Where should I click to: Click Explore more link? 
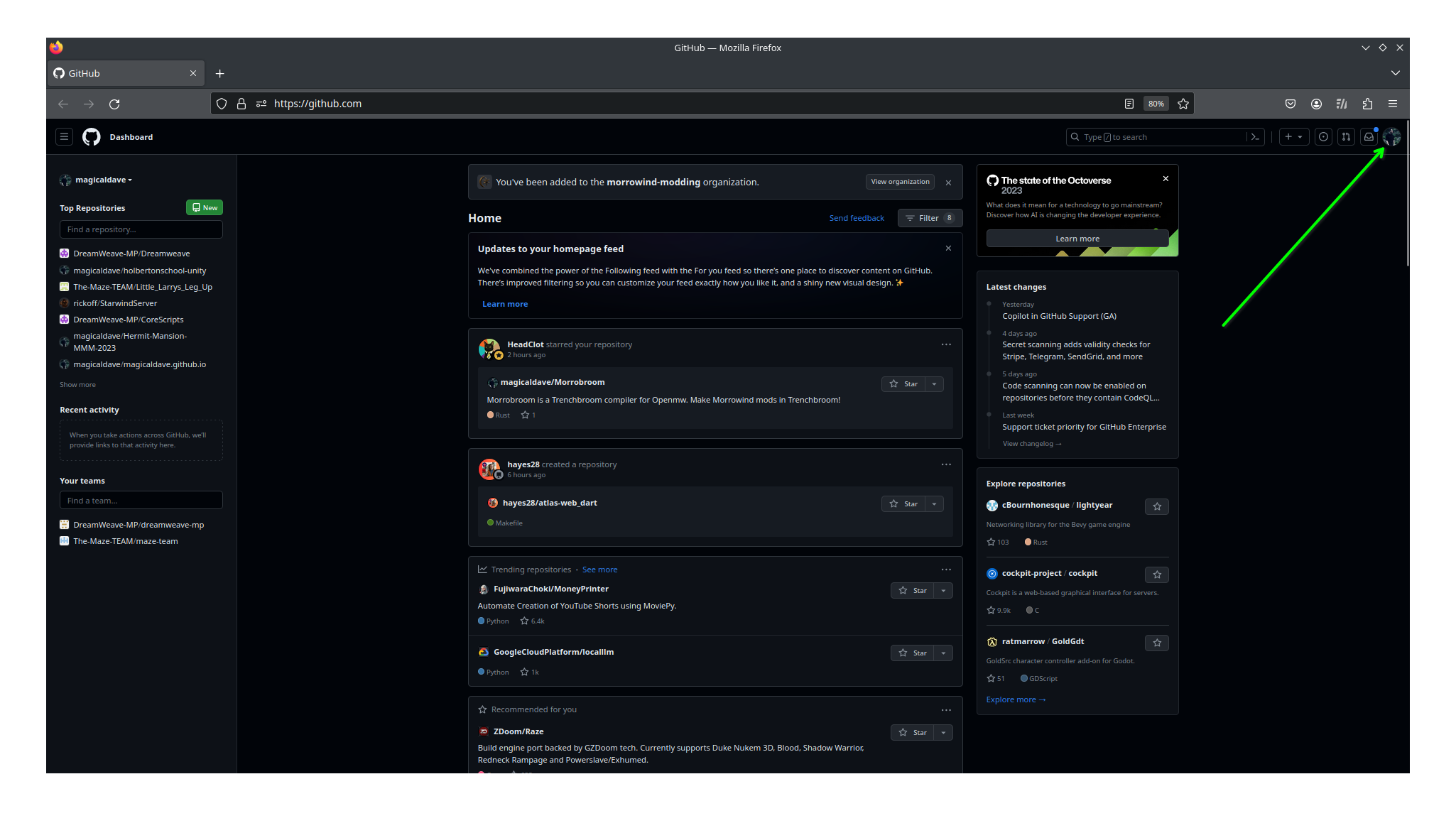tap(1016, 699)
